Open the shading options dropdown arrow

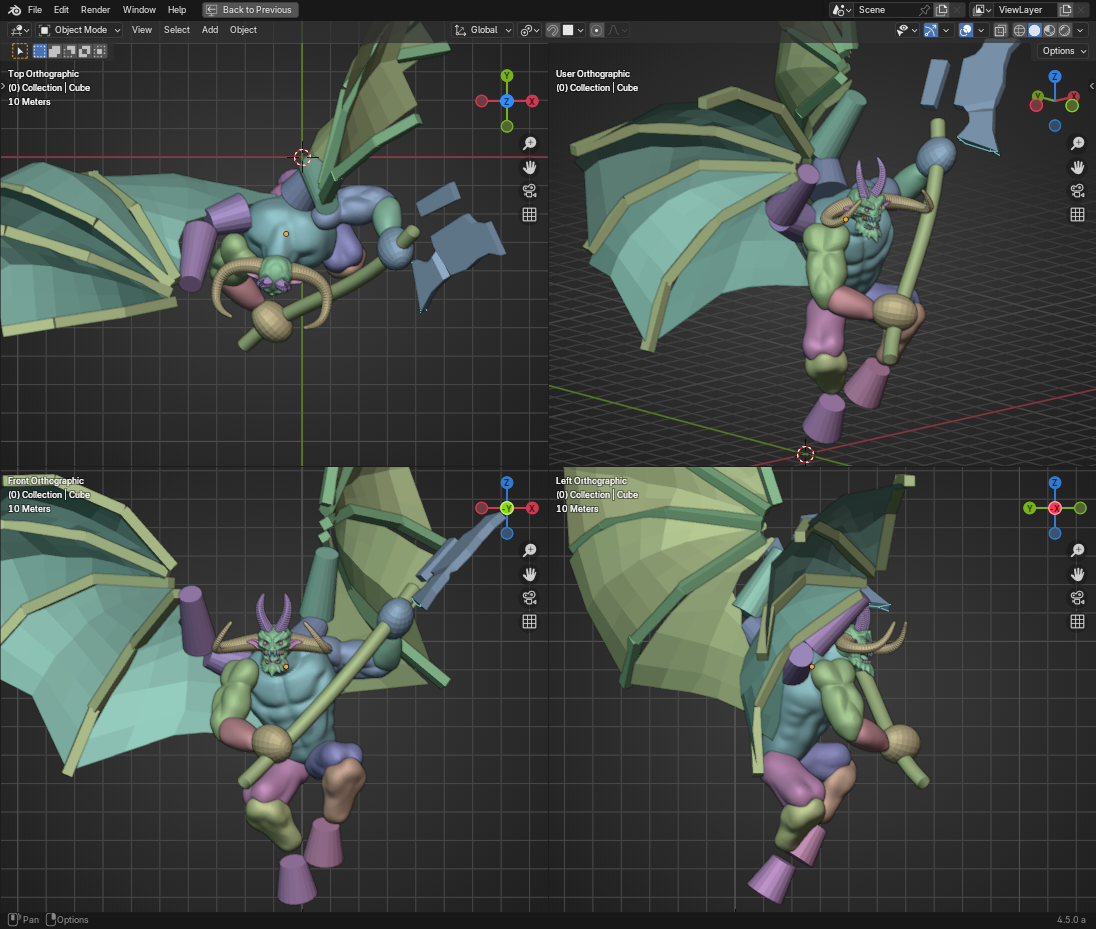(x=1080, y=30)
